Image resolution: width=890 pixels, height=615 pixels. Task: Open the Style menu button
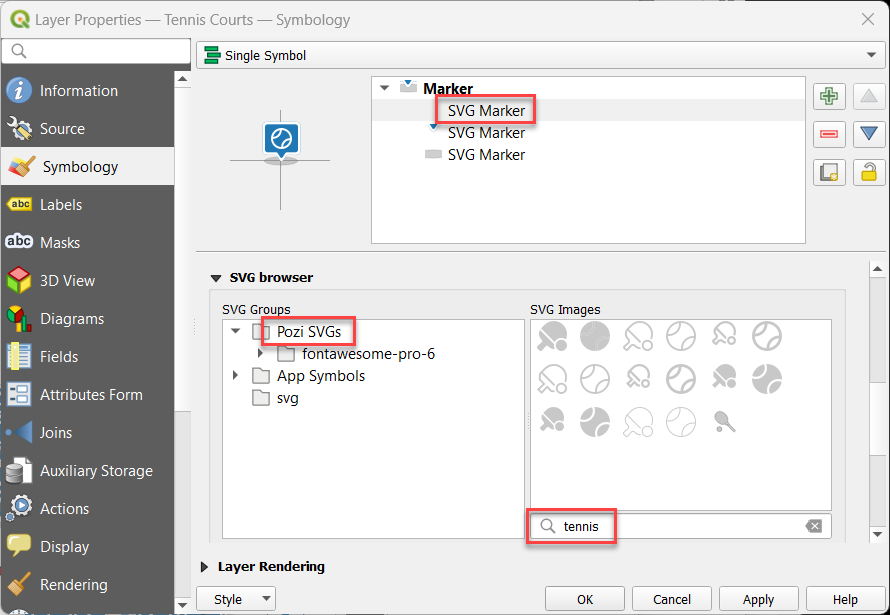click(237, 599)
